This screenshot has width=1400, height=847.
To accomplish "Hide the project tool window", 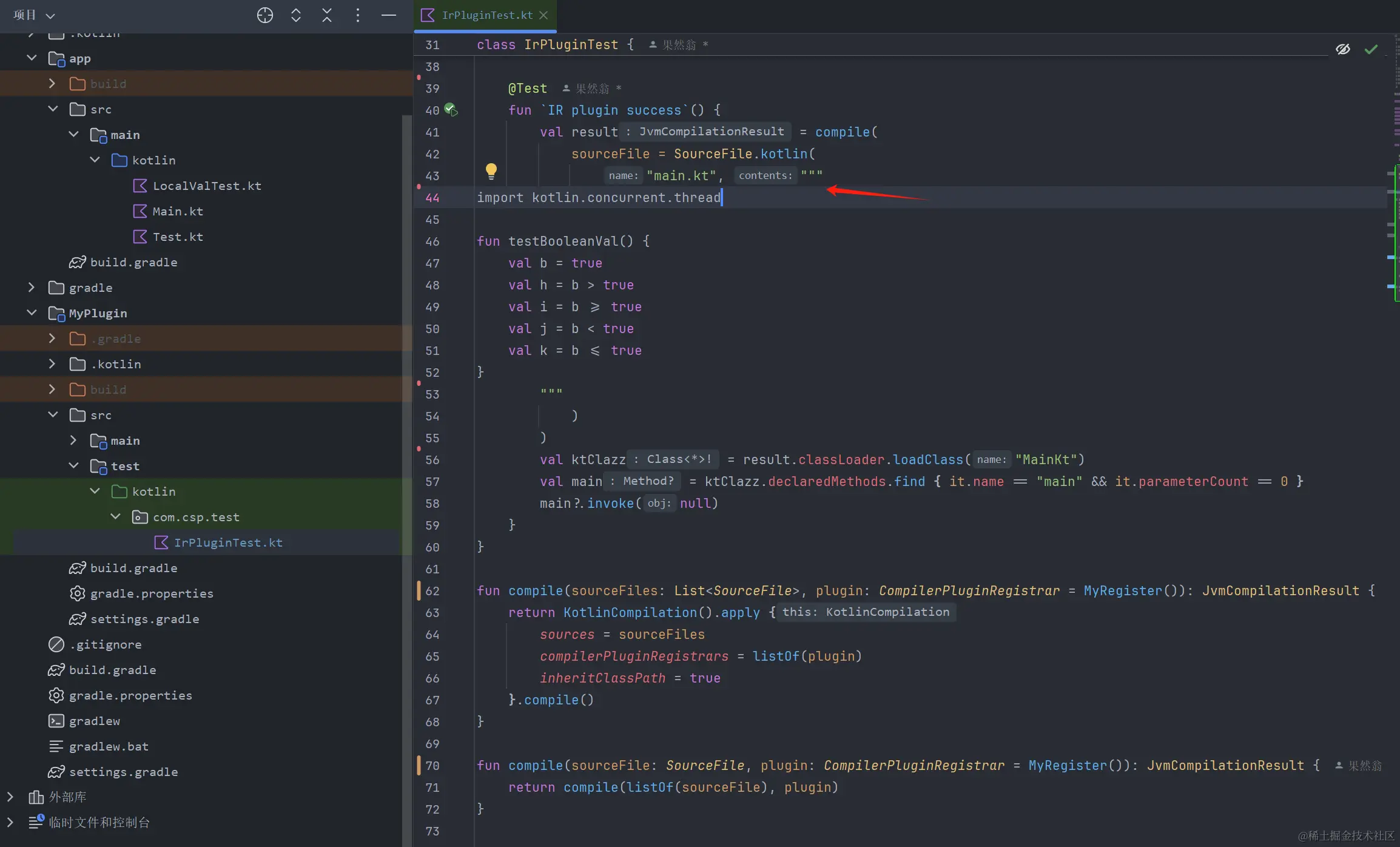I will [389, 15].
